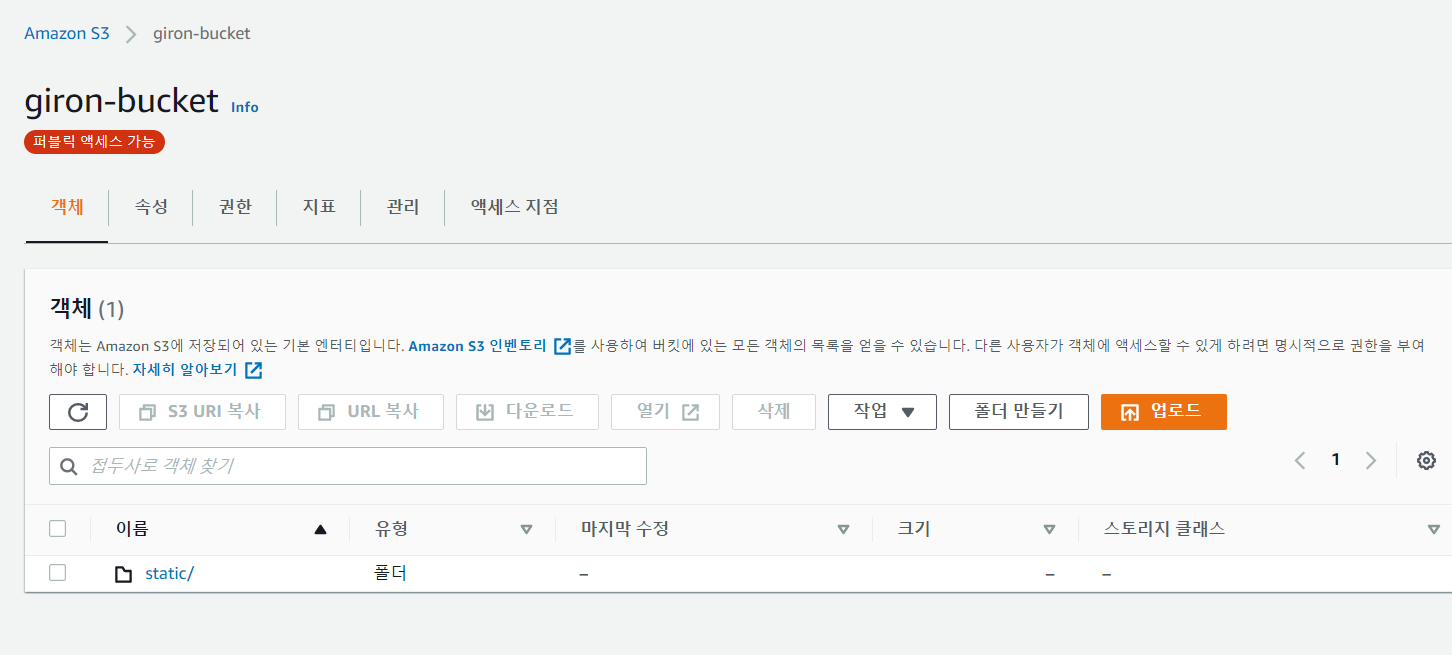Image resolution: width=1452 pixels, height=655 pixels.
Task: Switch to the 객체 tab
Action: coord(67,207)
